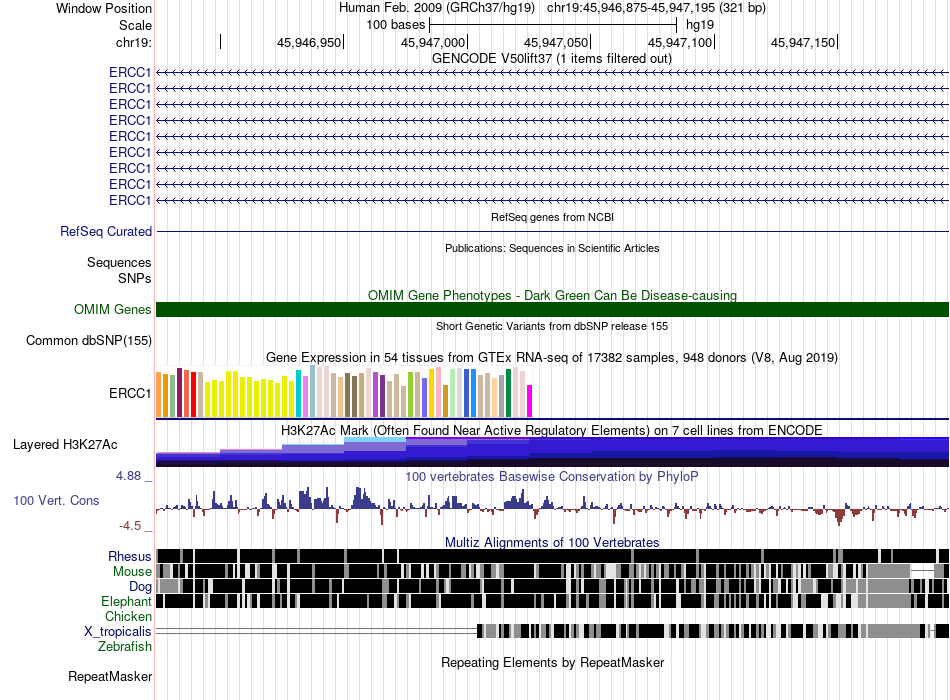950x700 pixels.
Task: Click 100 vertebrates Basewise Conservation by PhyloP title
Action: 552,476
